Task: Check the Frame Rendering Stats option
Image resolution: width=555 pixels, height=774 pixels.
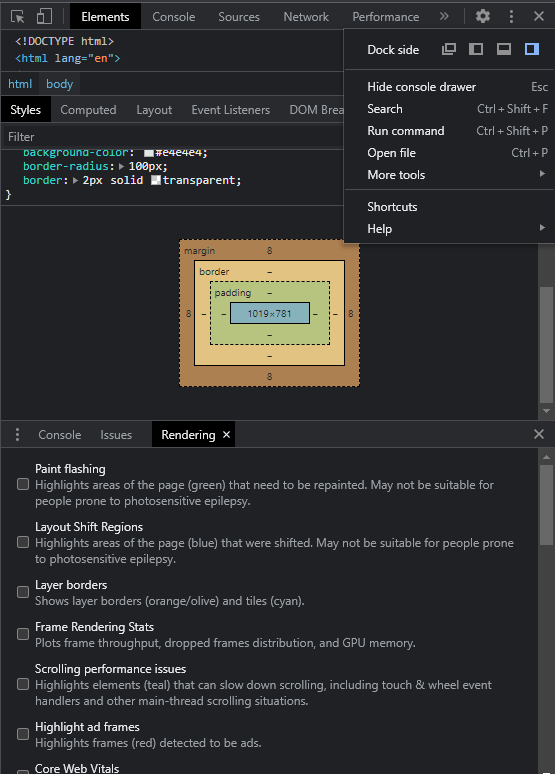Action: [x=23, y=634]
